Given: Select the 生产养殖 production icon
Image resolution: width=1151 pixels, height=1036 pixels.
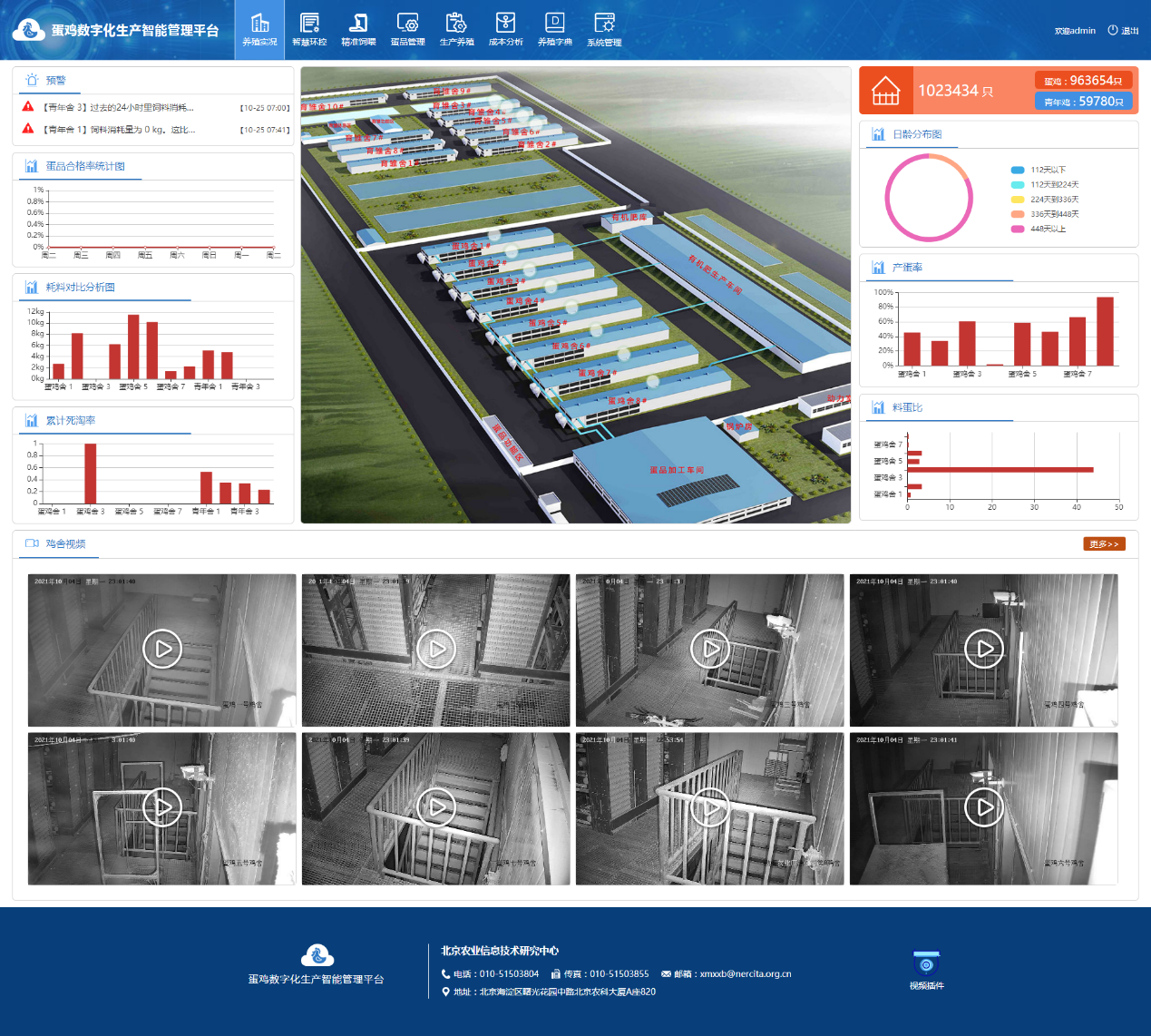Looking at the screenshot, I should point(456,29).
